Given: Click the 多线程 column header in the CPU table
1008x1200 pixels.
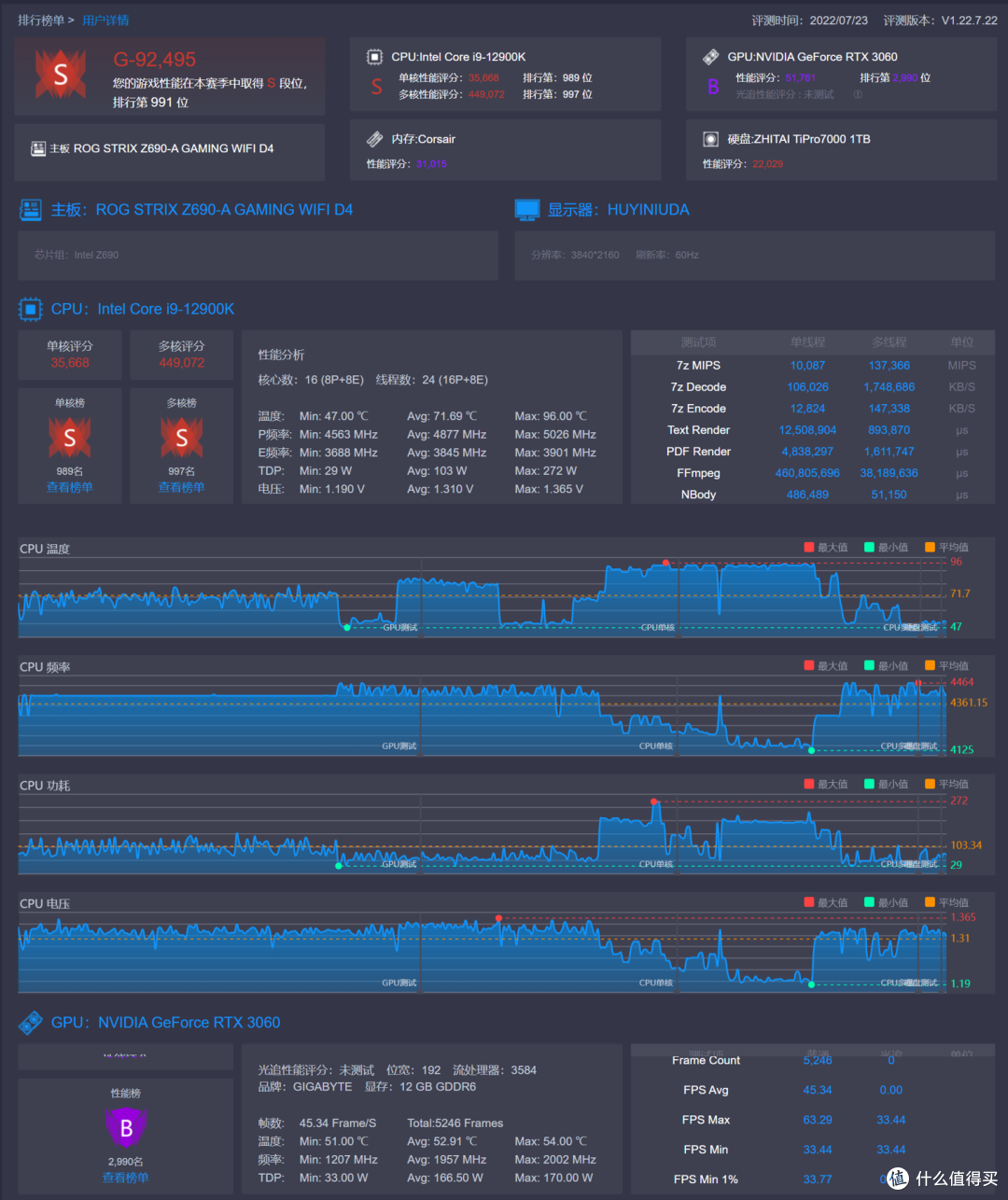Looking at the screenshot, I should [889, 342].
